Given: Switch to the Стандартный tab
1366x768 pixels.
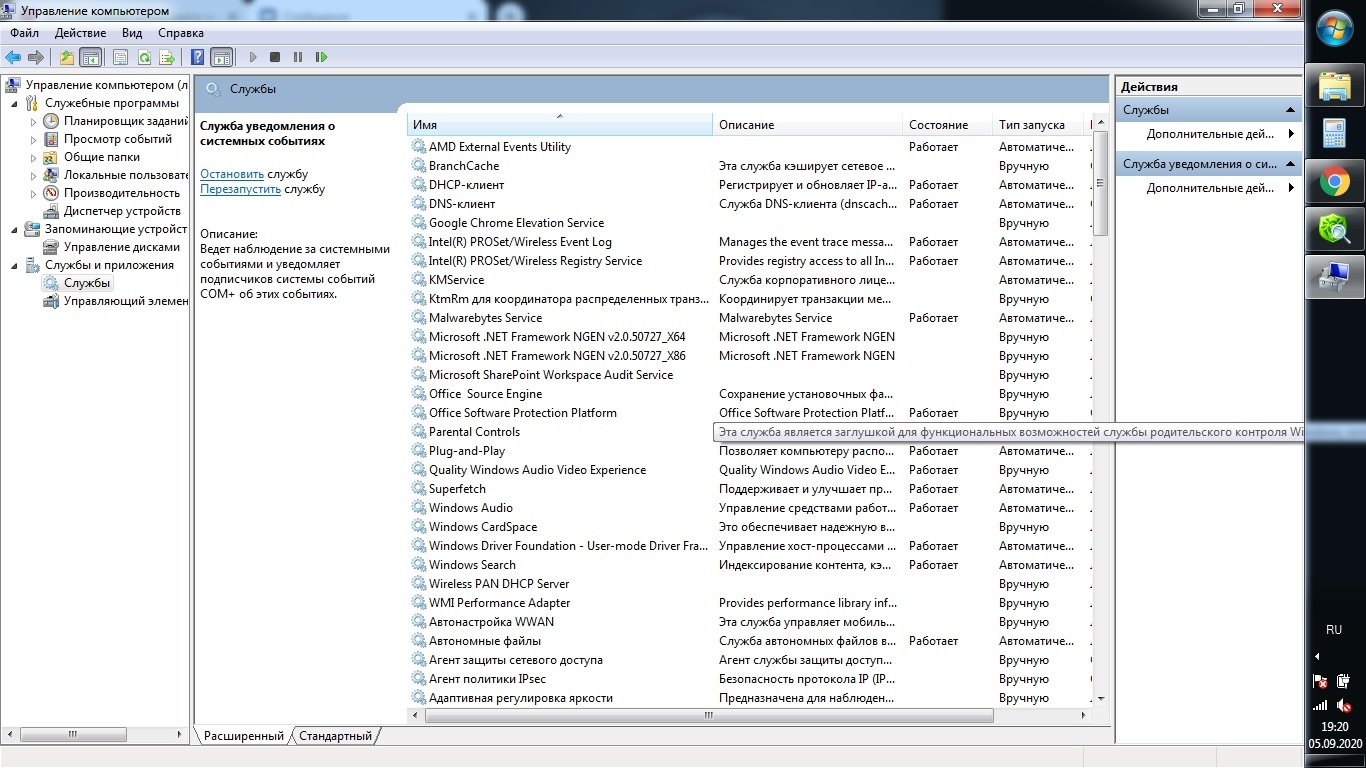Looking at the screenshot, I should pyautogui.click(x=336, y=736).
